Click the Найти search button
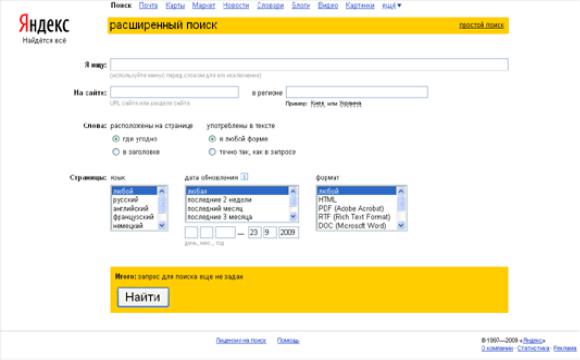Viewport: 580px width, 360px height. click(x=143, y=297)
